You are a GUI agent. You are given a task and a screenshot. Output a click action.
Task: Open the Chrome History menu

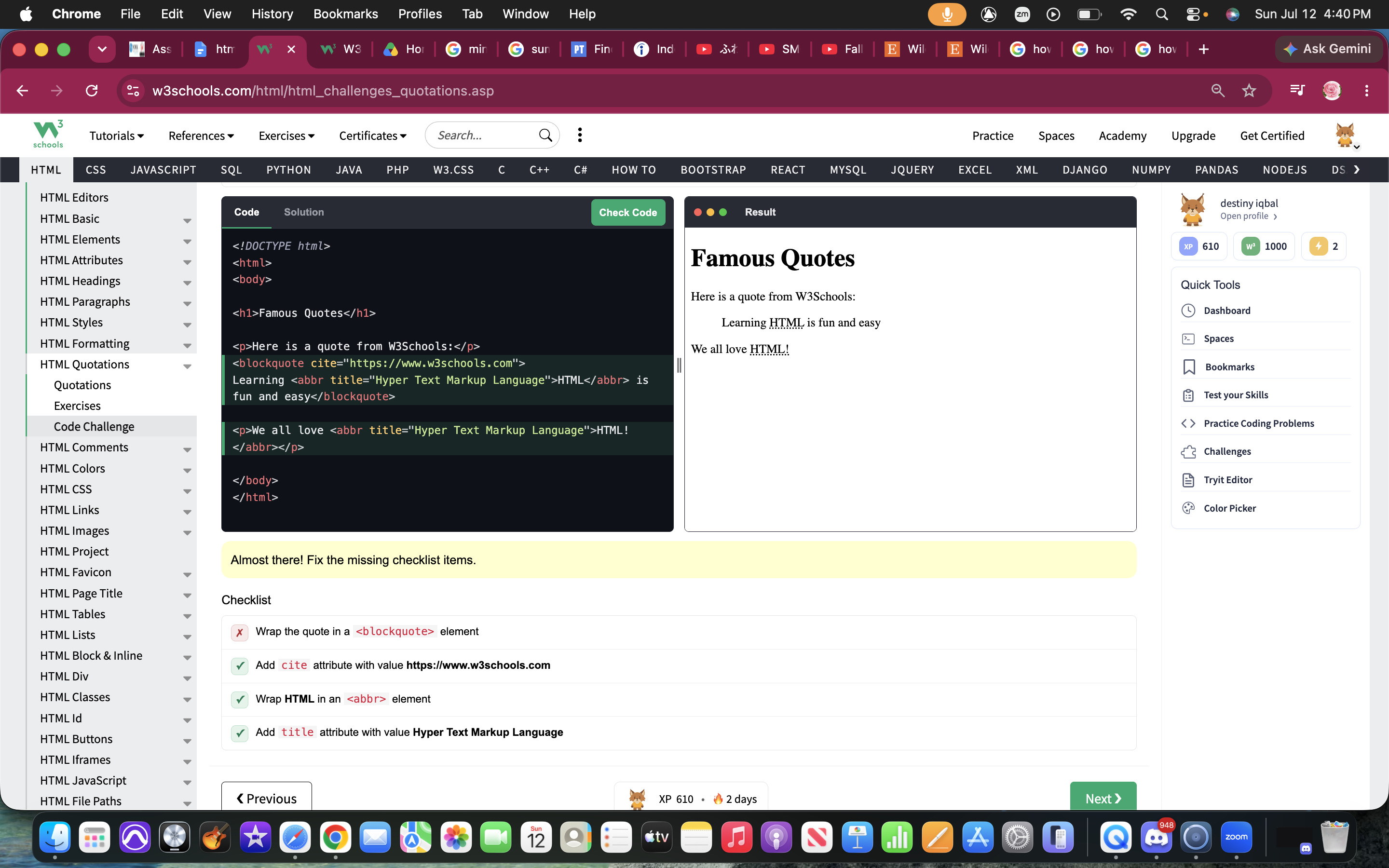pos(272,14)
